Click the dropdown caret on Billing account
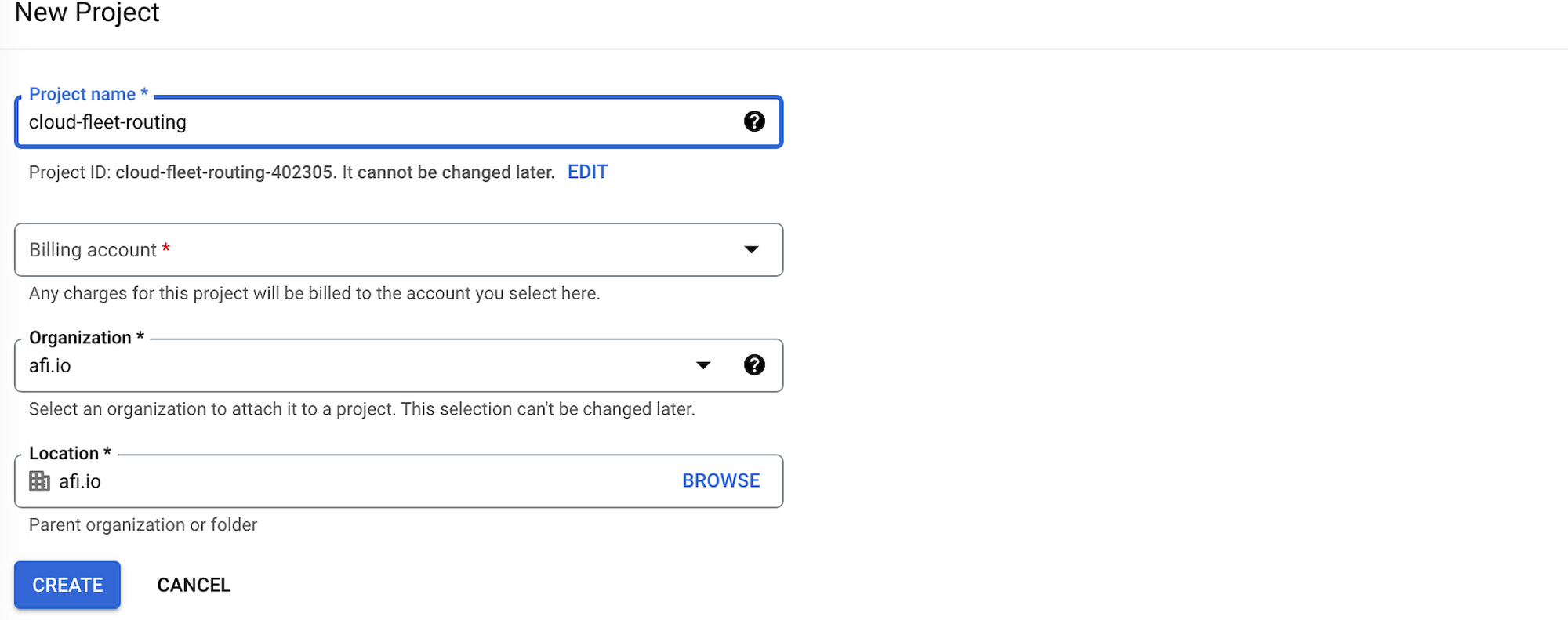Image resolution: width=1568 pixels, height=620 pixels. click(751, 249)
